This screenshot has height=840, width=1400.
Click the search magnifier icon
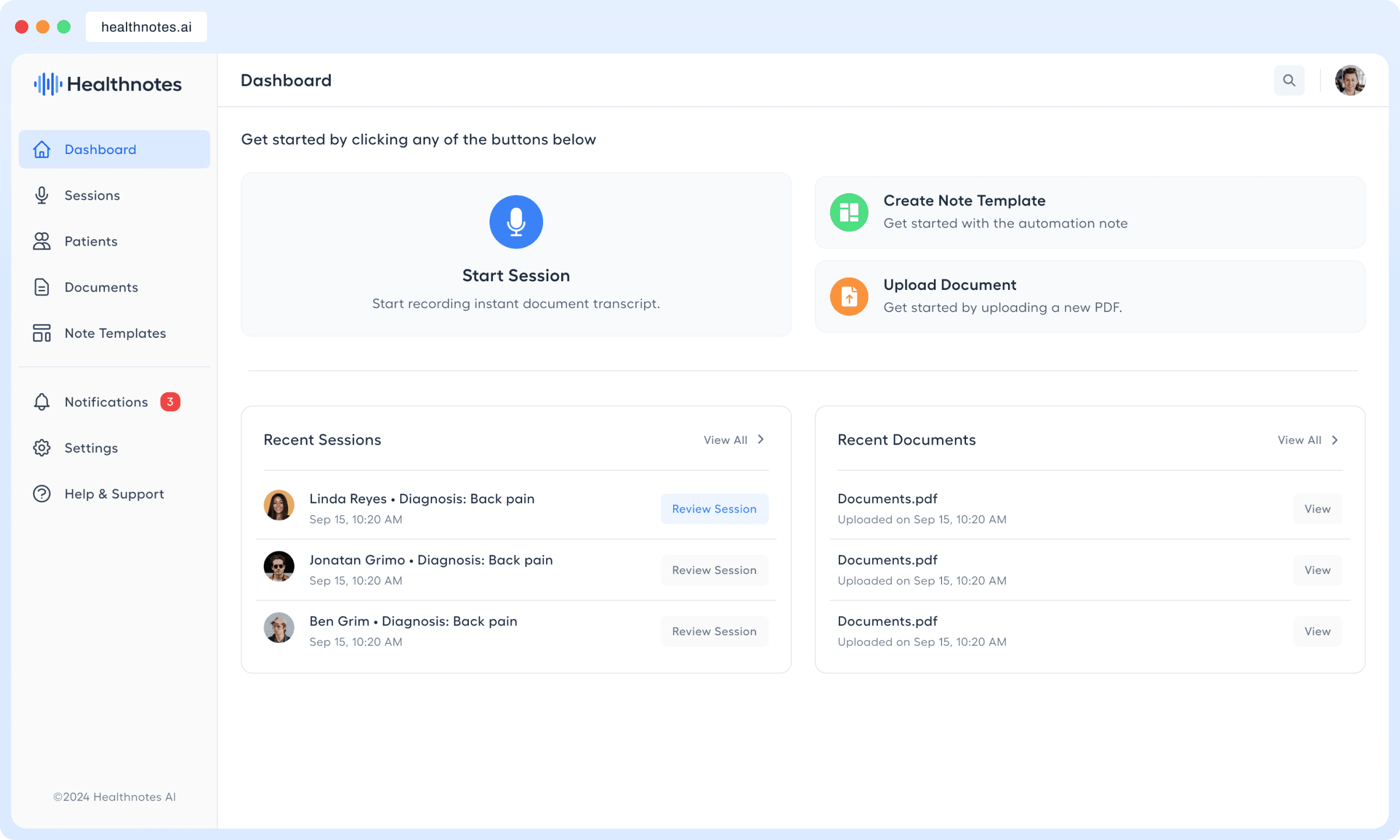(x=1289, y=80)
